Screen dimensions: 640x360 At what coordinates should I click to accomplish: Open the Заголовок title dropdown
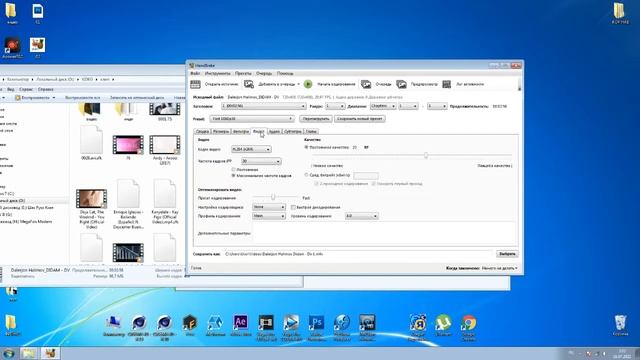[264, 106]
